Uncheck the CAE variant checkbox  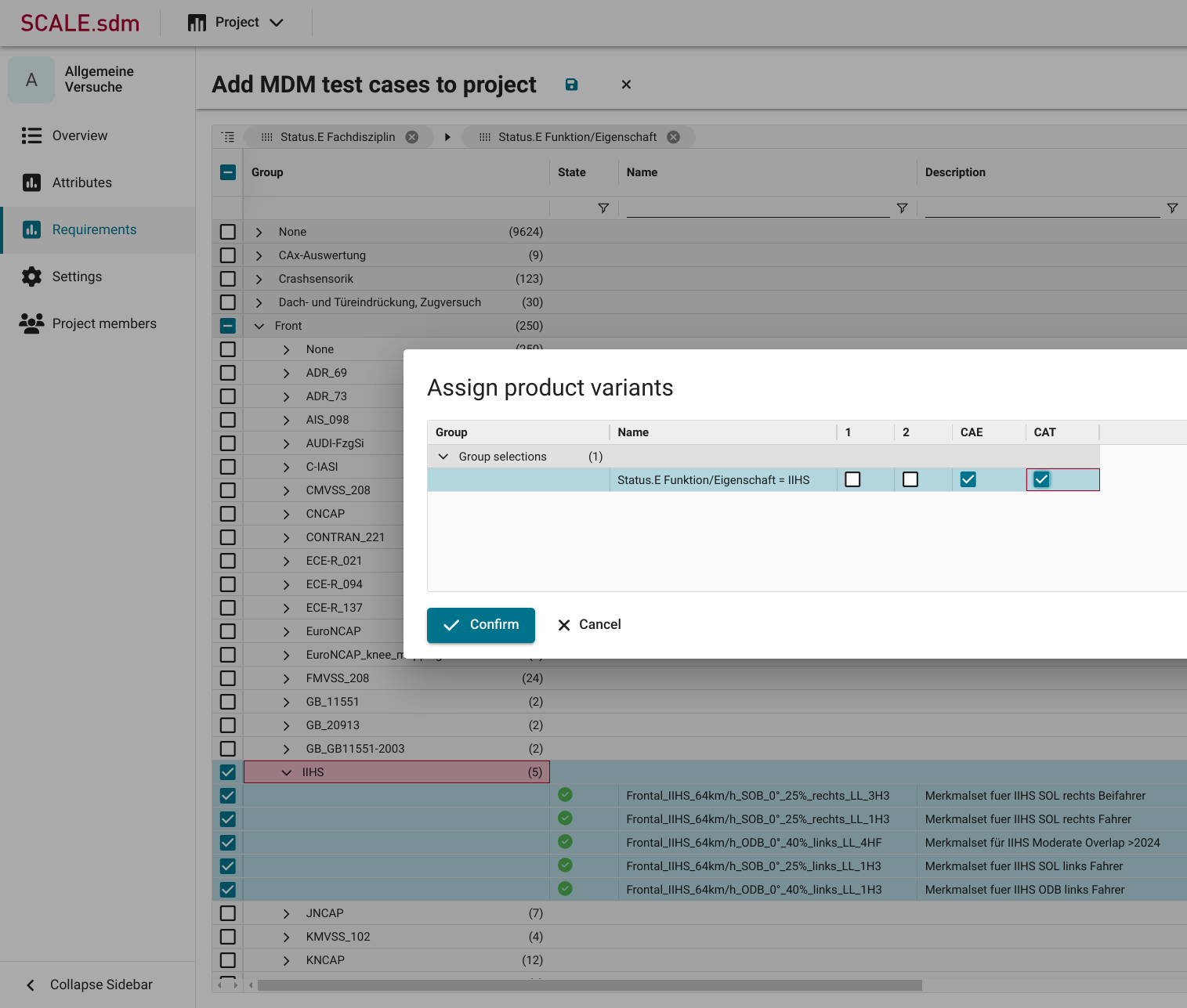point(968,479)
